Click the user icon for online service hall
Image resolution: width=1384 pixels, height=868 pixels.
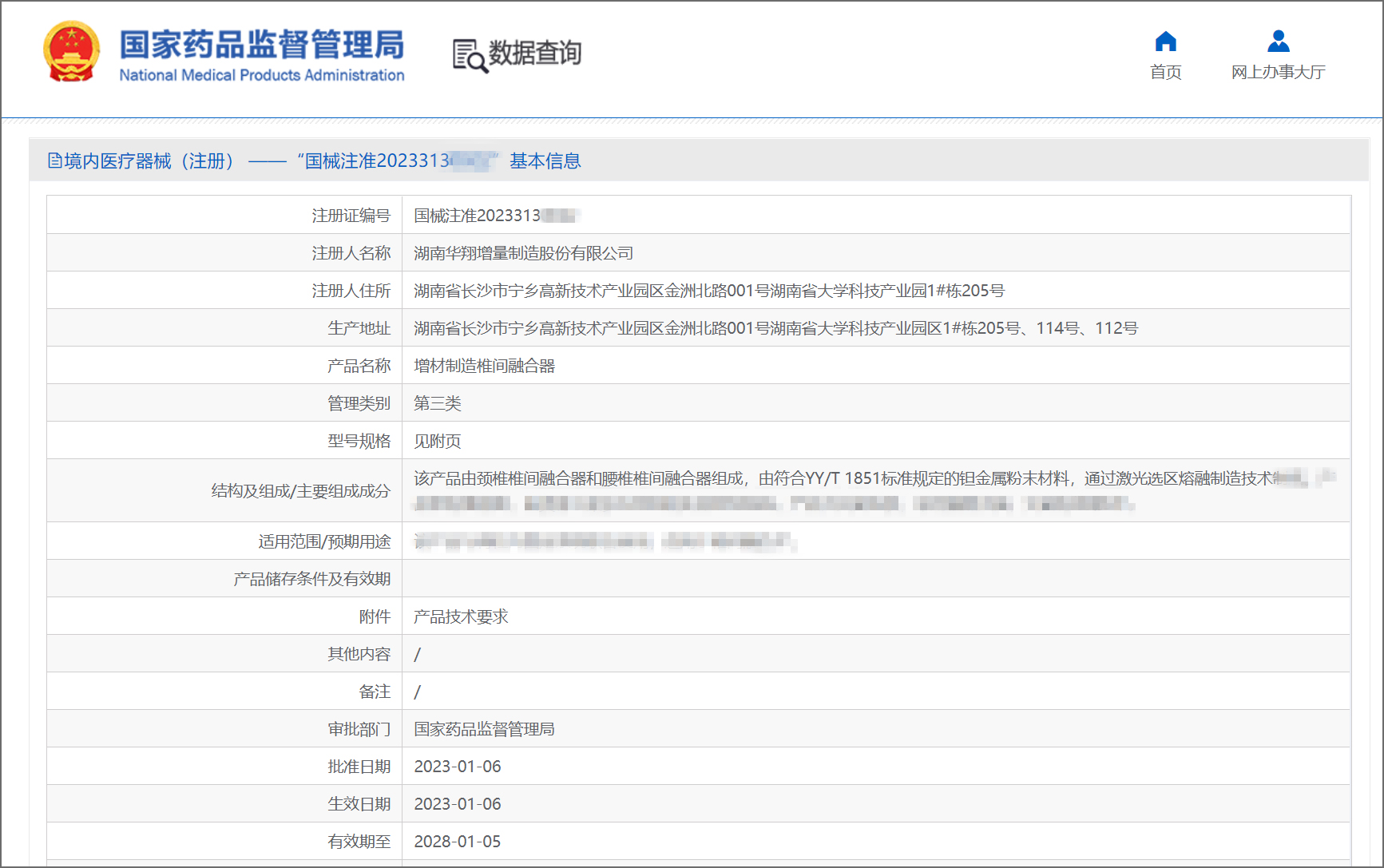click(x=1278, y=42)
